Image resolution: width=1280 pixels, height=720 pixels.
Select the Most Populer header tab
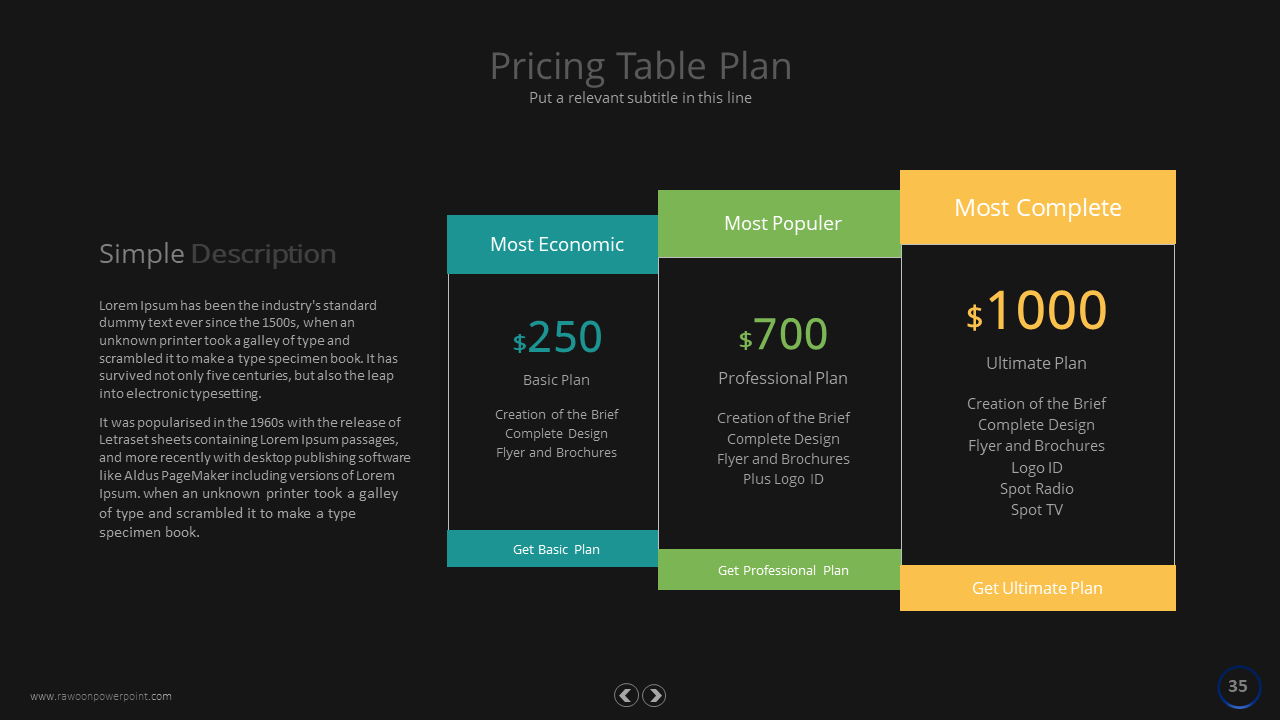pyautogui.click(x=782, y=224)
